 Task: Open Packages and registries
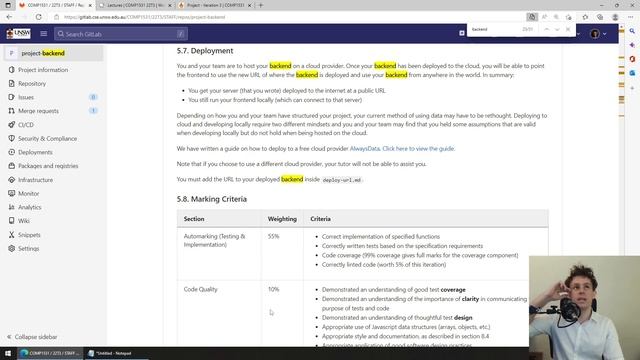pyautogui.click(x=48, y=166)
